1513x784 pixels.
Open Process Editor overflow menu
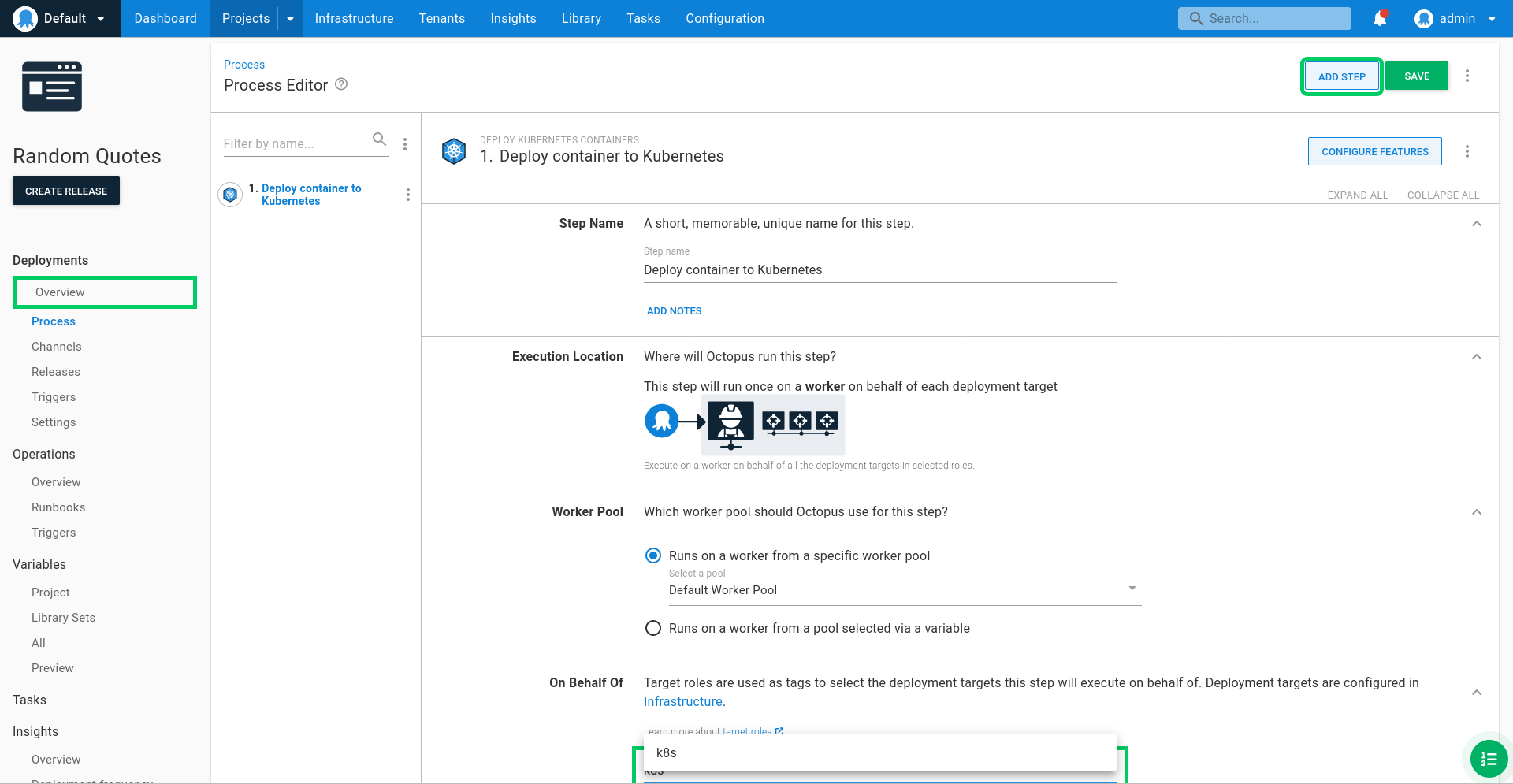[1467, 76]
